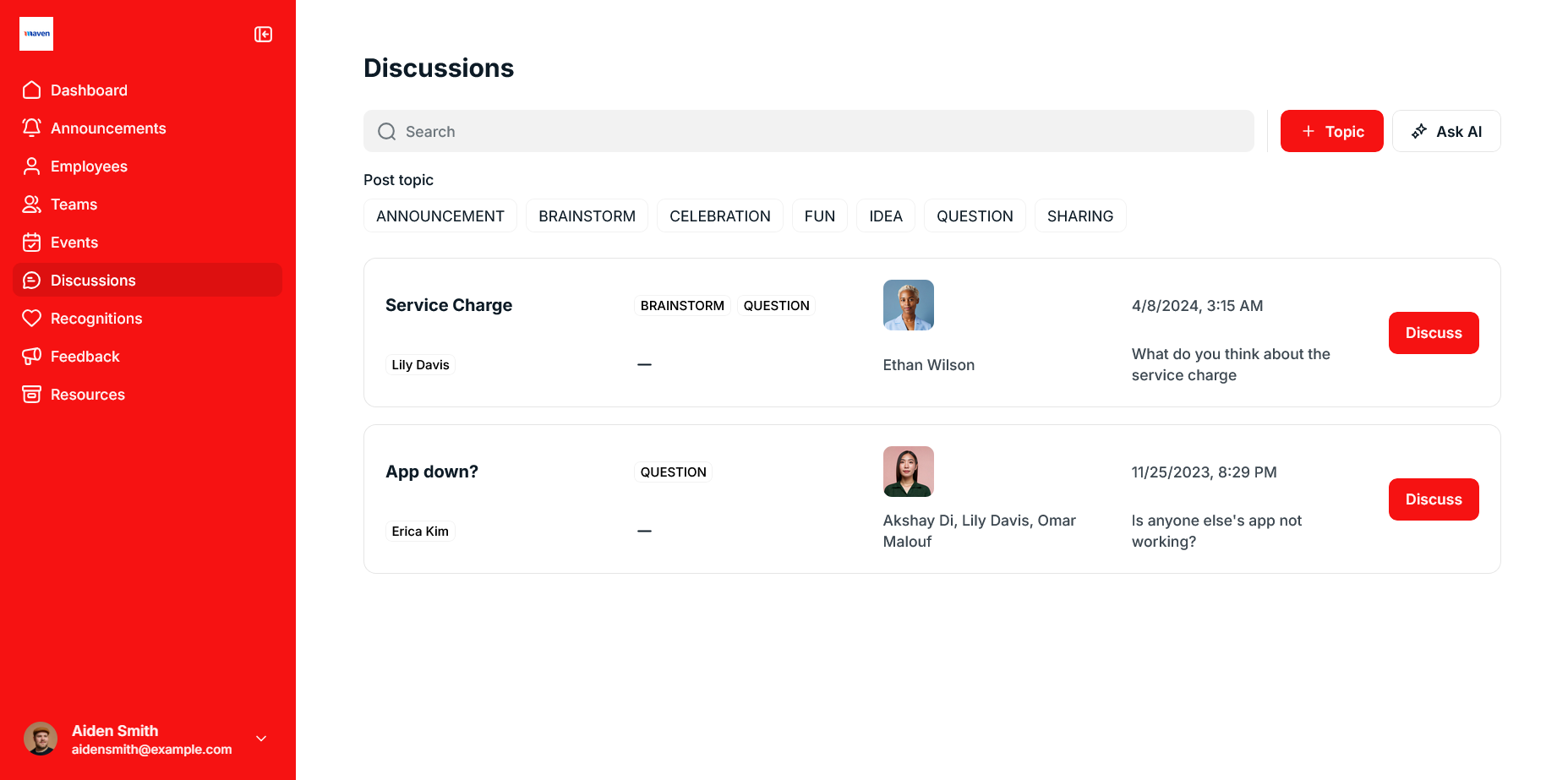This screenshot has width=1568, height=780.
Task: Click the Ask AI button
Action: [1445, 132]
